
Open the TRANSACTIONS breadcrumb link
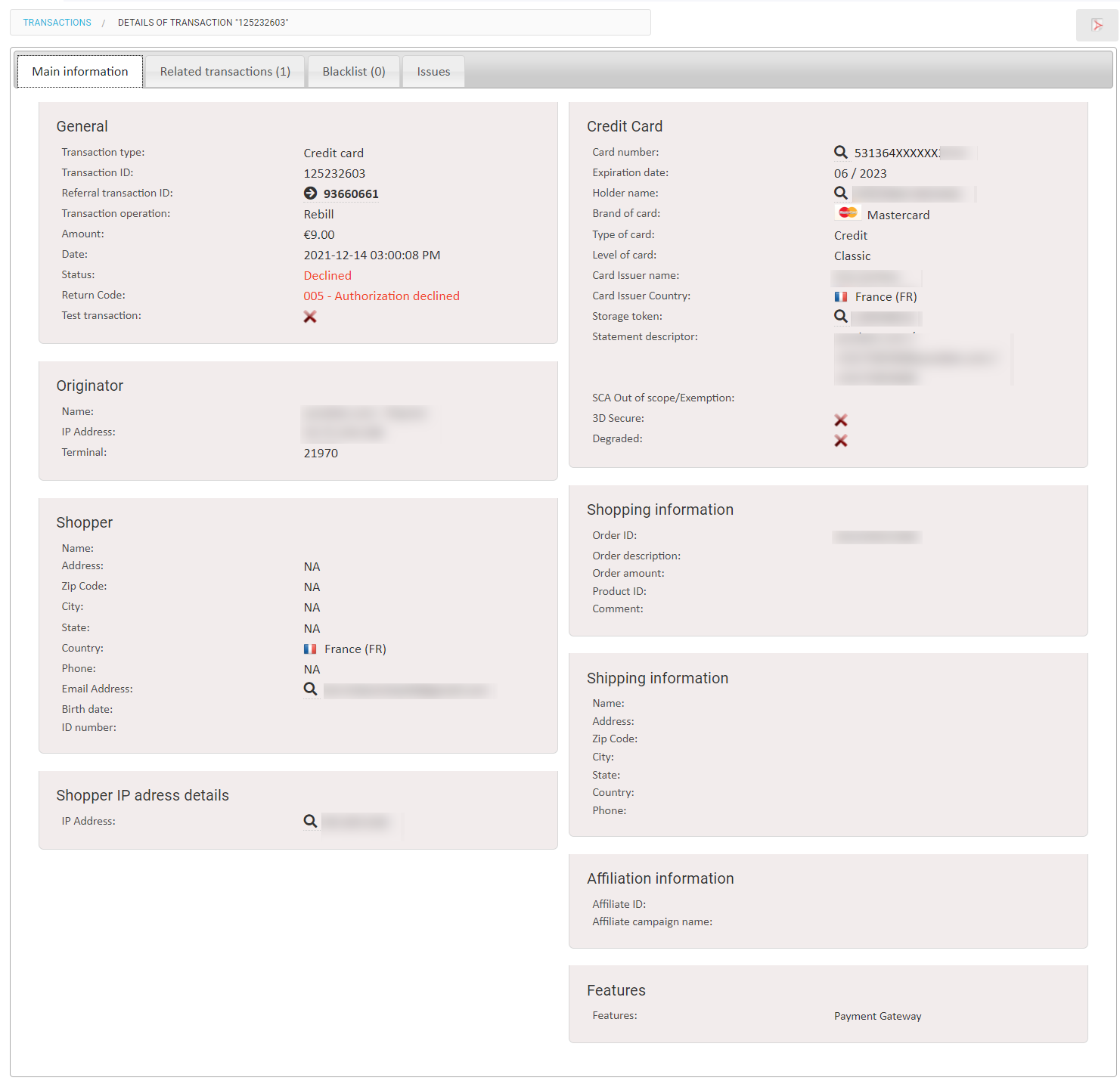[57, 22]
